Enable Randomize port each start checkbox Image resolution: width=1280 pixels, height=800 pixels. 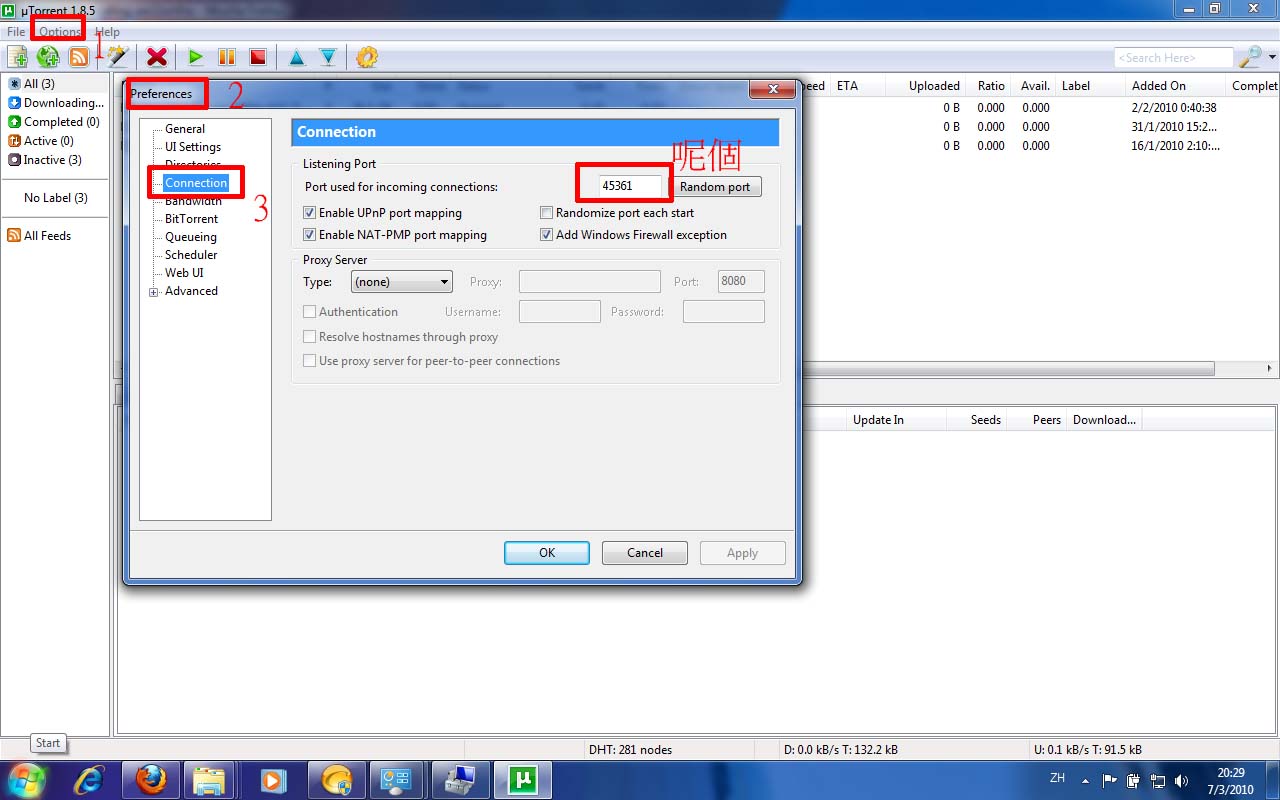pos(547,213)
